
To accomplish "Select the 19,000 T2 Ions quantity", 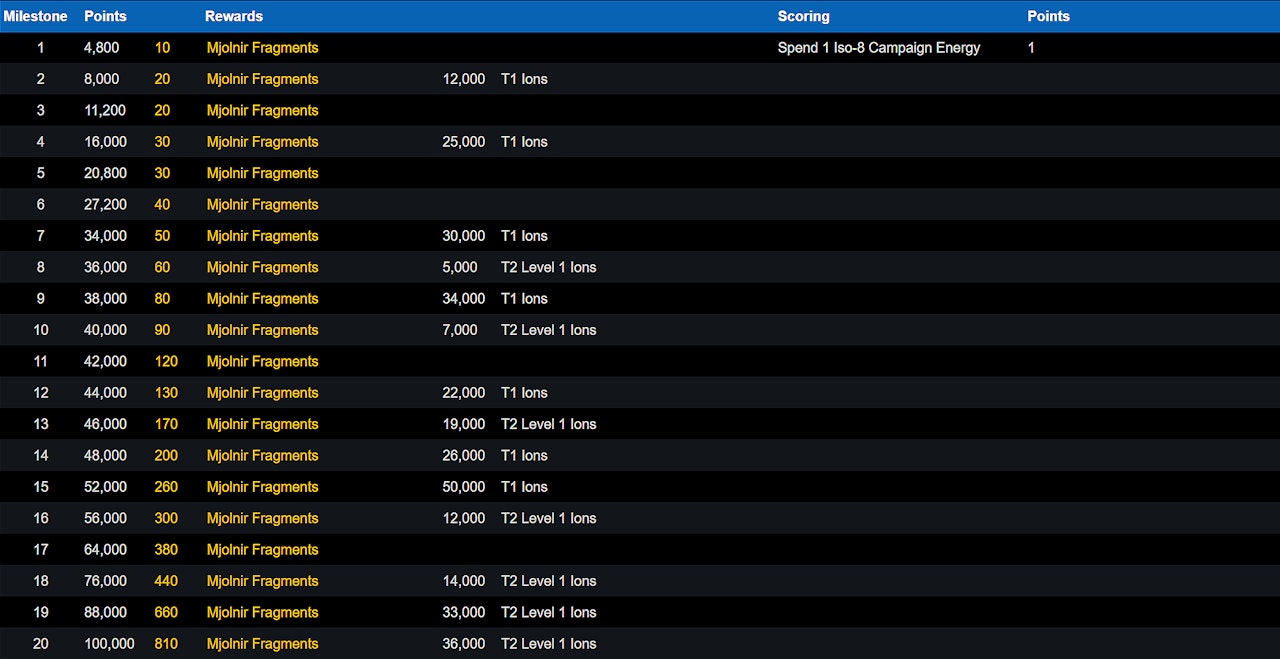I will 464,424.
